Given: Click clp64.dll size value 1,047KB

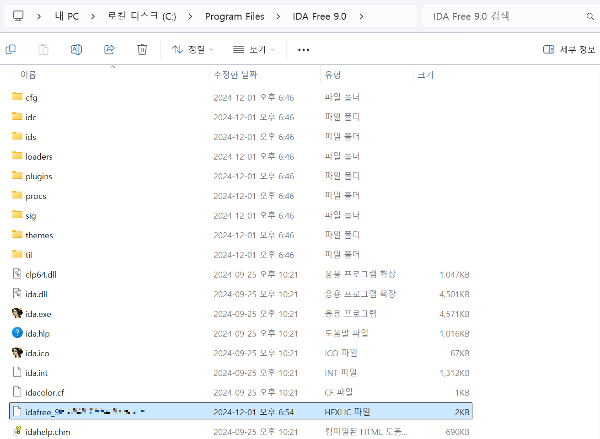Looking at the screenshot, I should tap(454, 274).
